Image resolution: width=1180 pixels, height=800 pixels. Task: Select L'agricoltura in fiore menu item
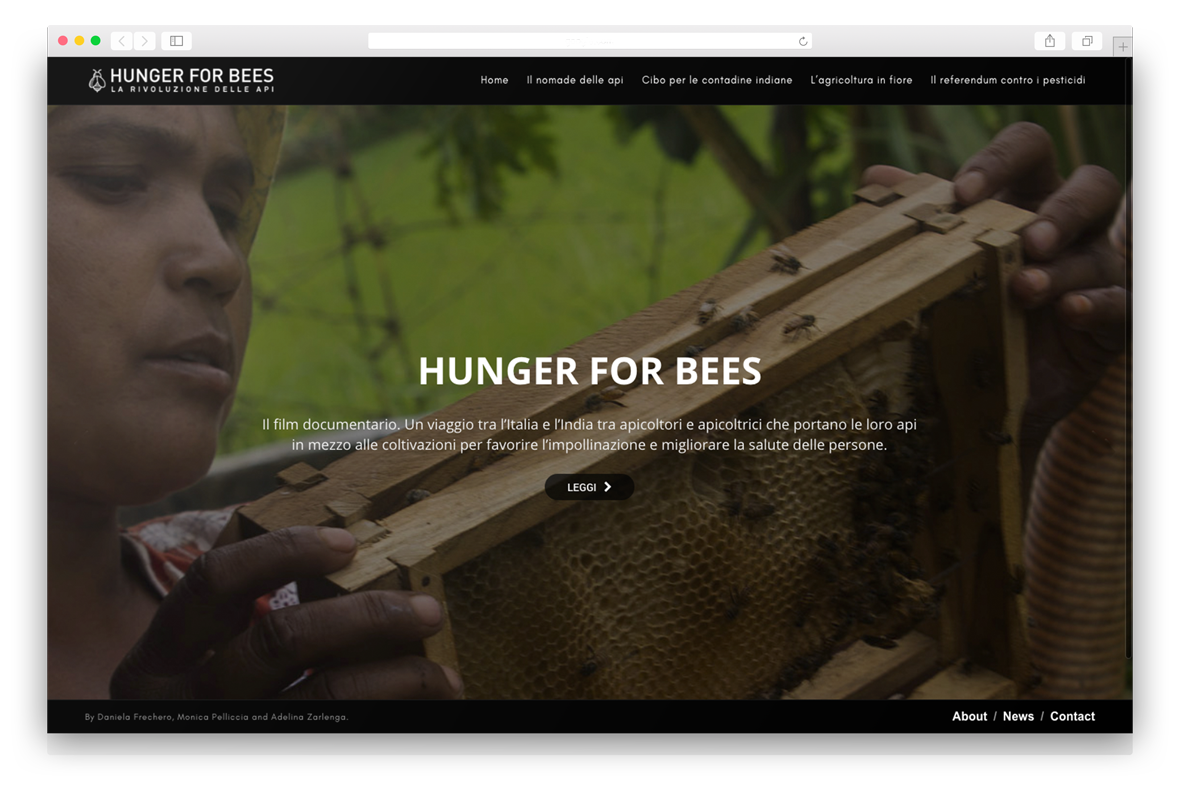pyautogui.click(x=861, y=80)
